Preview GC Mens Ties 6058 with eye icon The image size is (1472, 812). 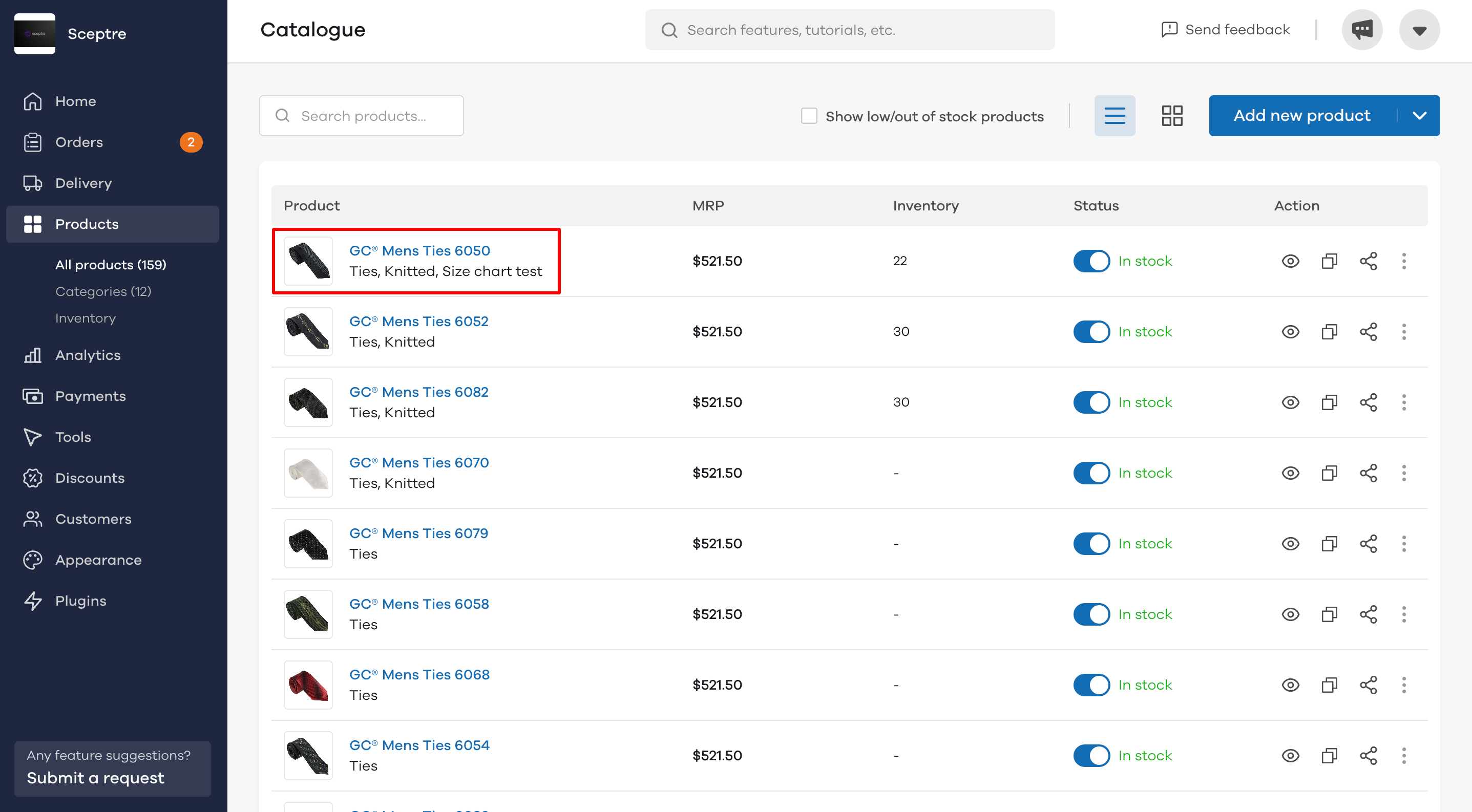tap(1290, 614)
